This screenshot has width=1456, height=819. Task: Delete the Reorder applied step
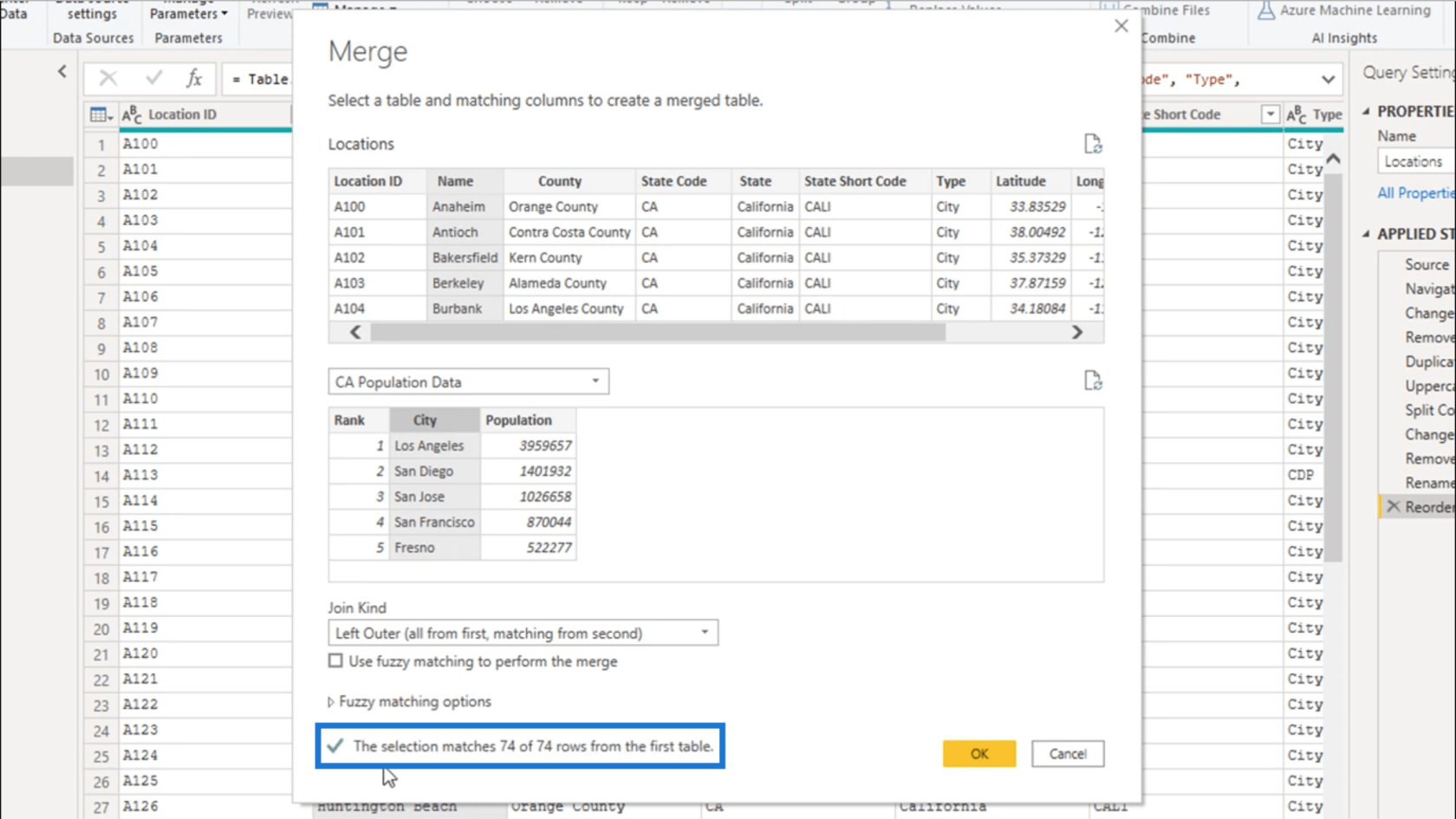click(1393, 507)
